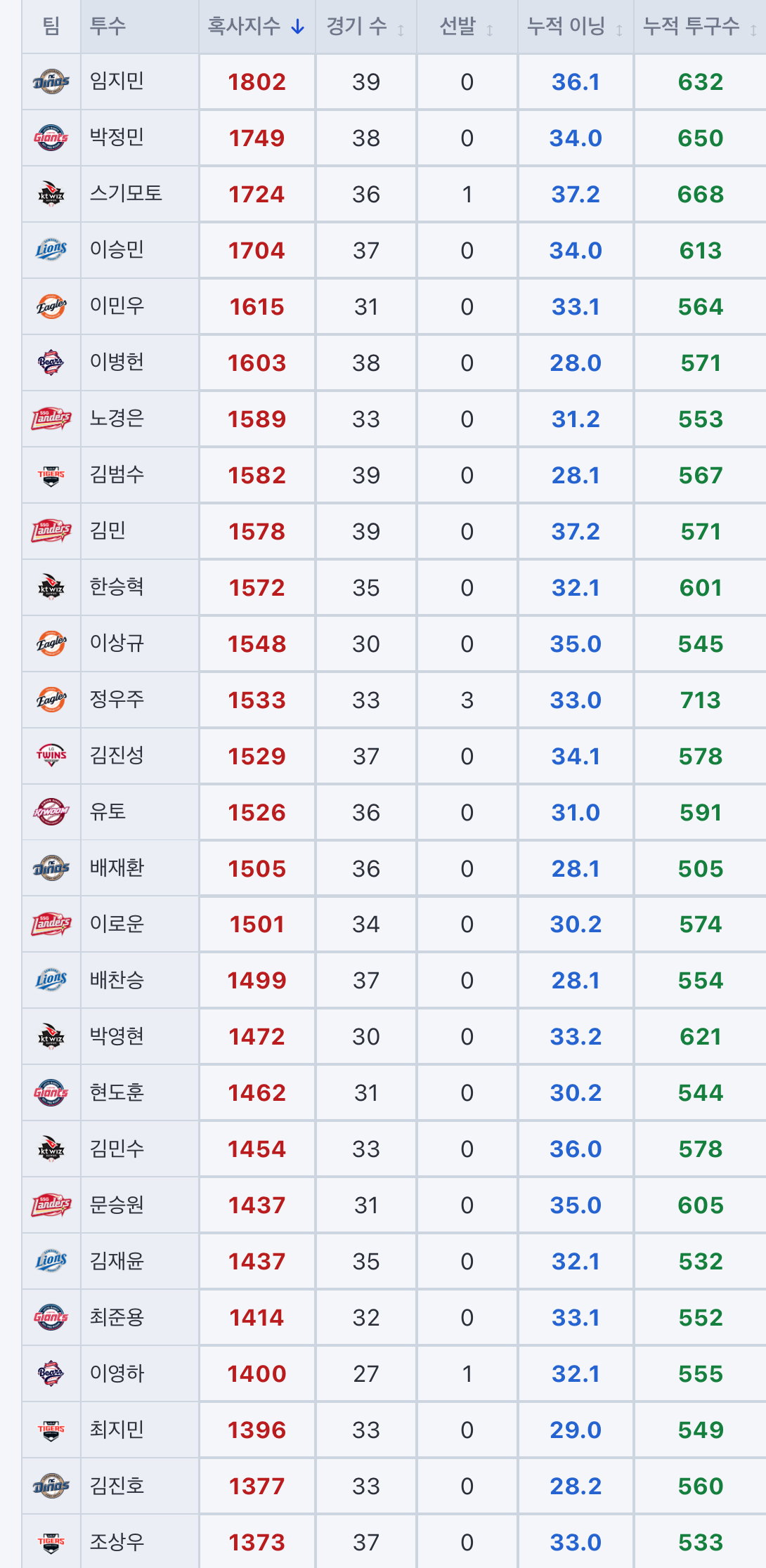
Task: Click the 팀 column header
Action: click(51, 27)
